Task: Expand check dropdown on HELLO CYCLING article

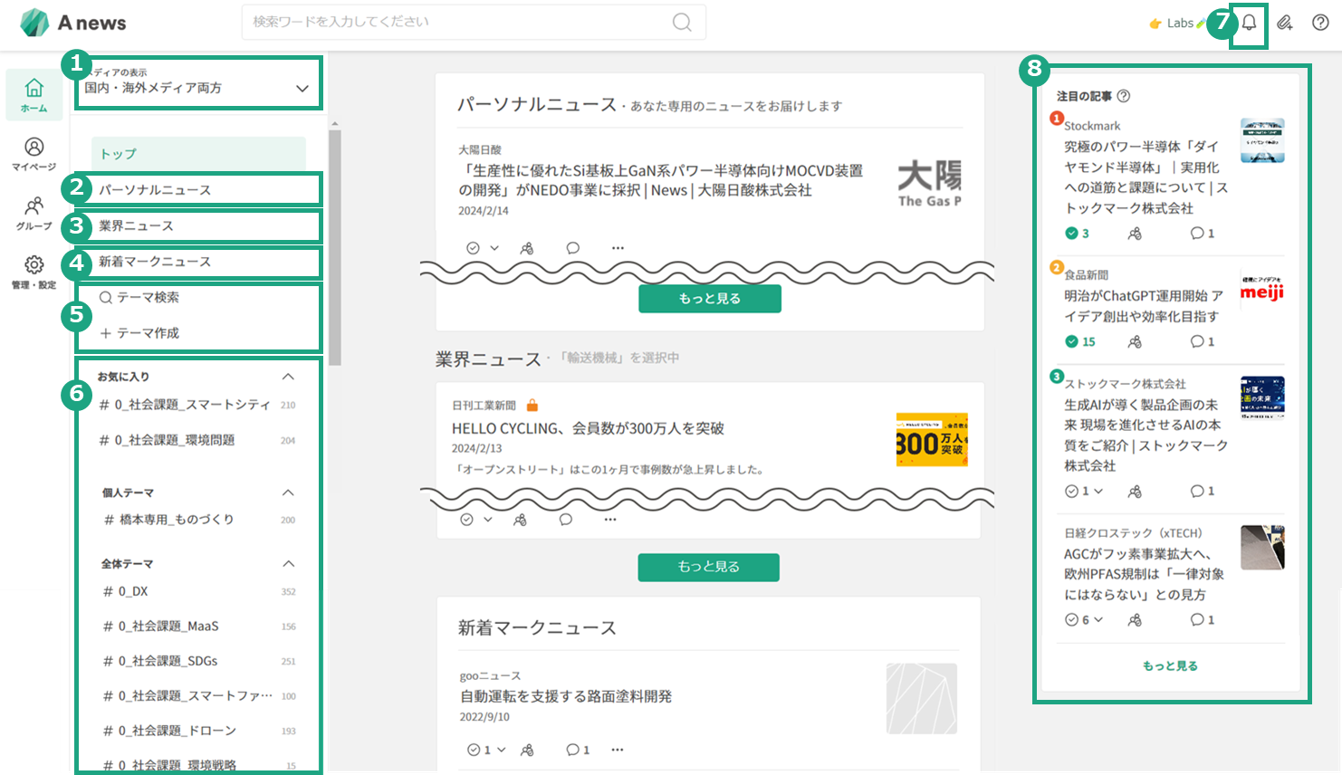Action: [x=488, y=519]
